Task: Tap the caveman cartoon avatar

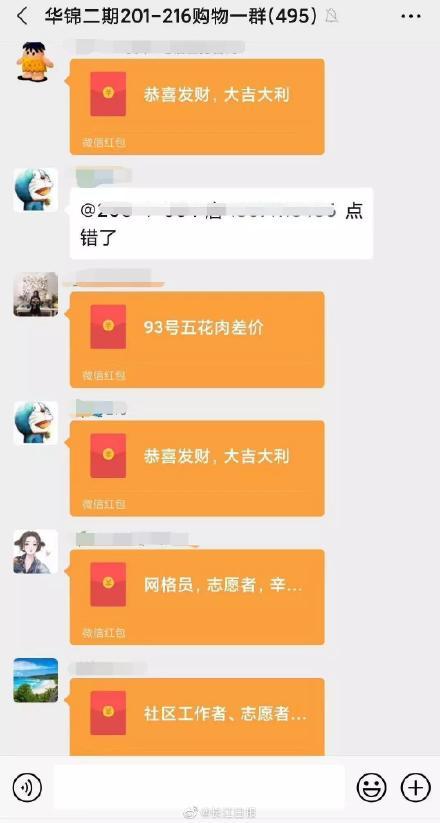Action: coord(35,62)
